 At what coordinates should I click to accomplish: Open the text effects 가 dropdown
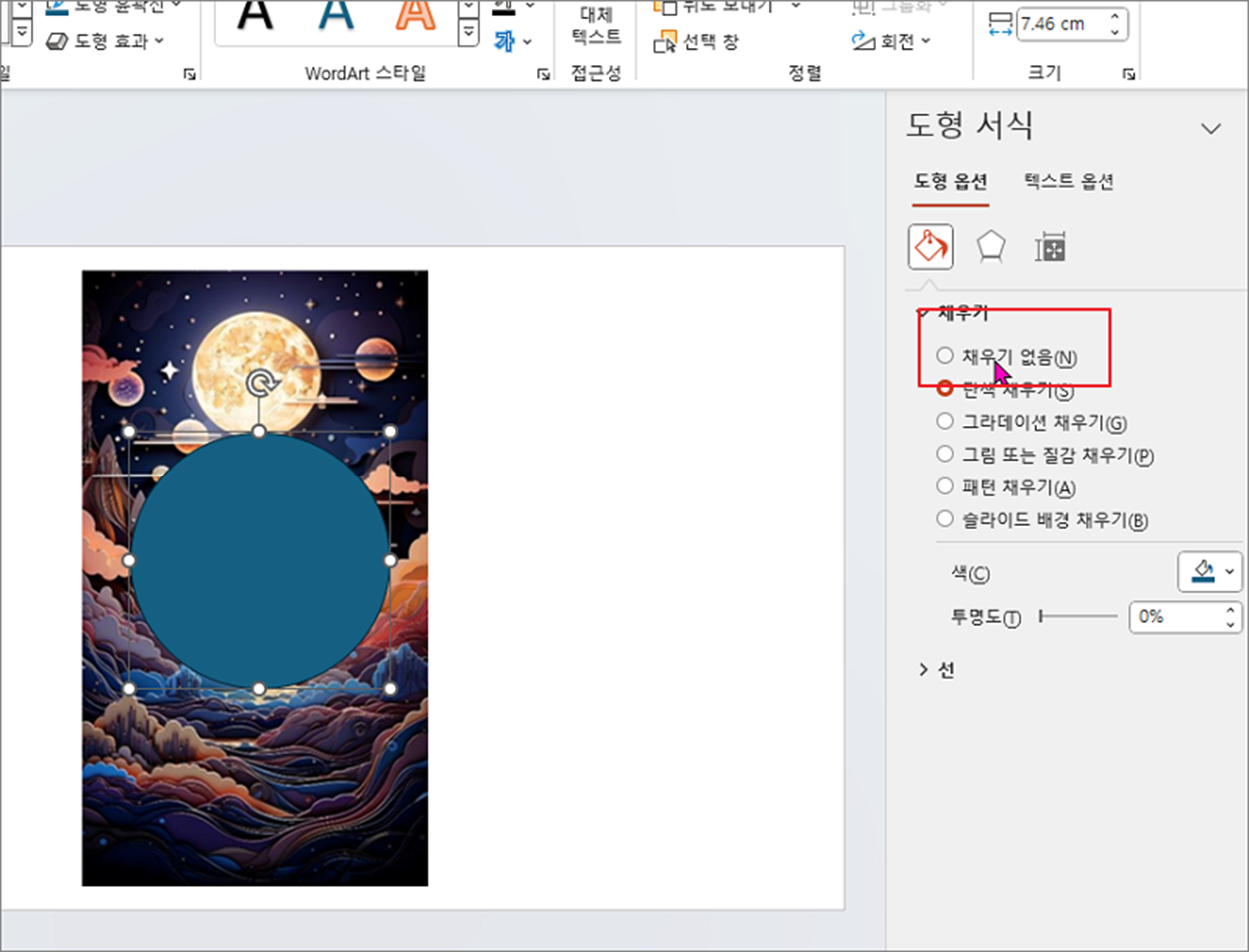pos(513,41)
